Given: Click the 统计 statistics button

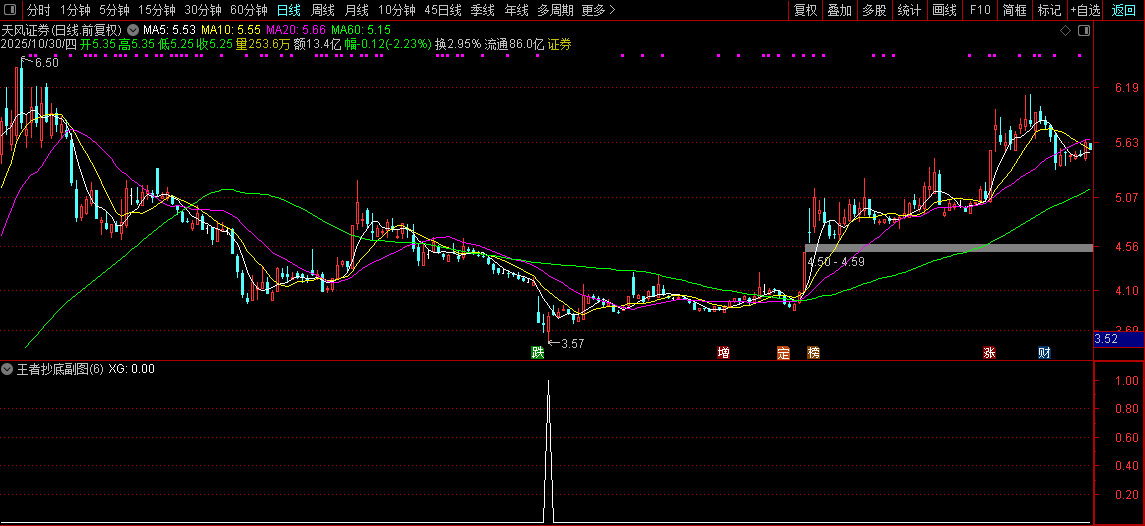Looking at the screenshot, I should click(x=909, y=10).
